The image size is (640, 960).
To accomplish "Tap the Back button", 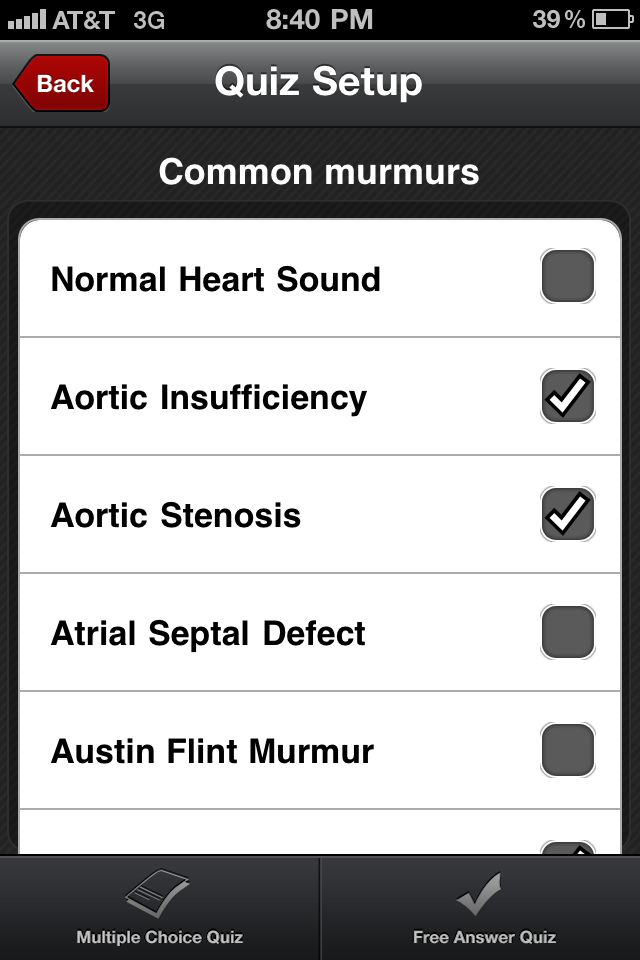I will click(60, 84).
